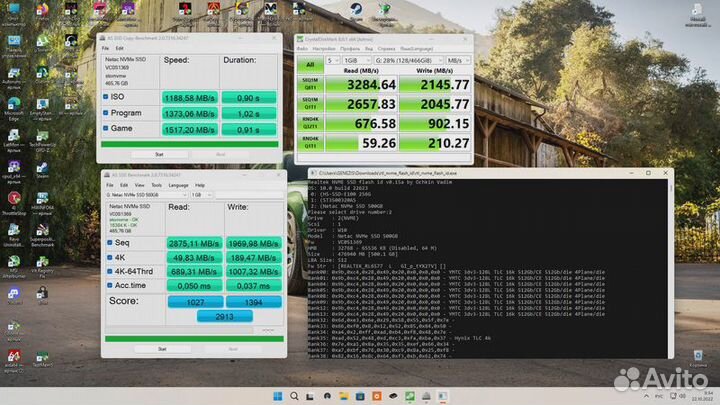Run the RND4K Q1T1 test button
This screenshot has height=405, width=720.
pyautogui.click(x=310, y=143)
